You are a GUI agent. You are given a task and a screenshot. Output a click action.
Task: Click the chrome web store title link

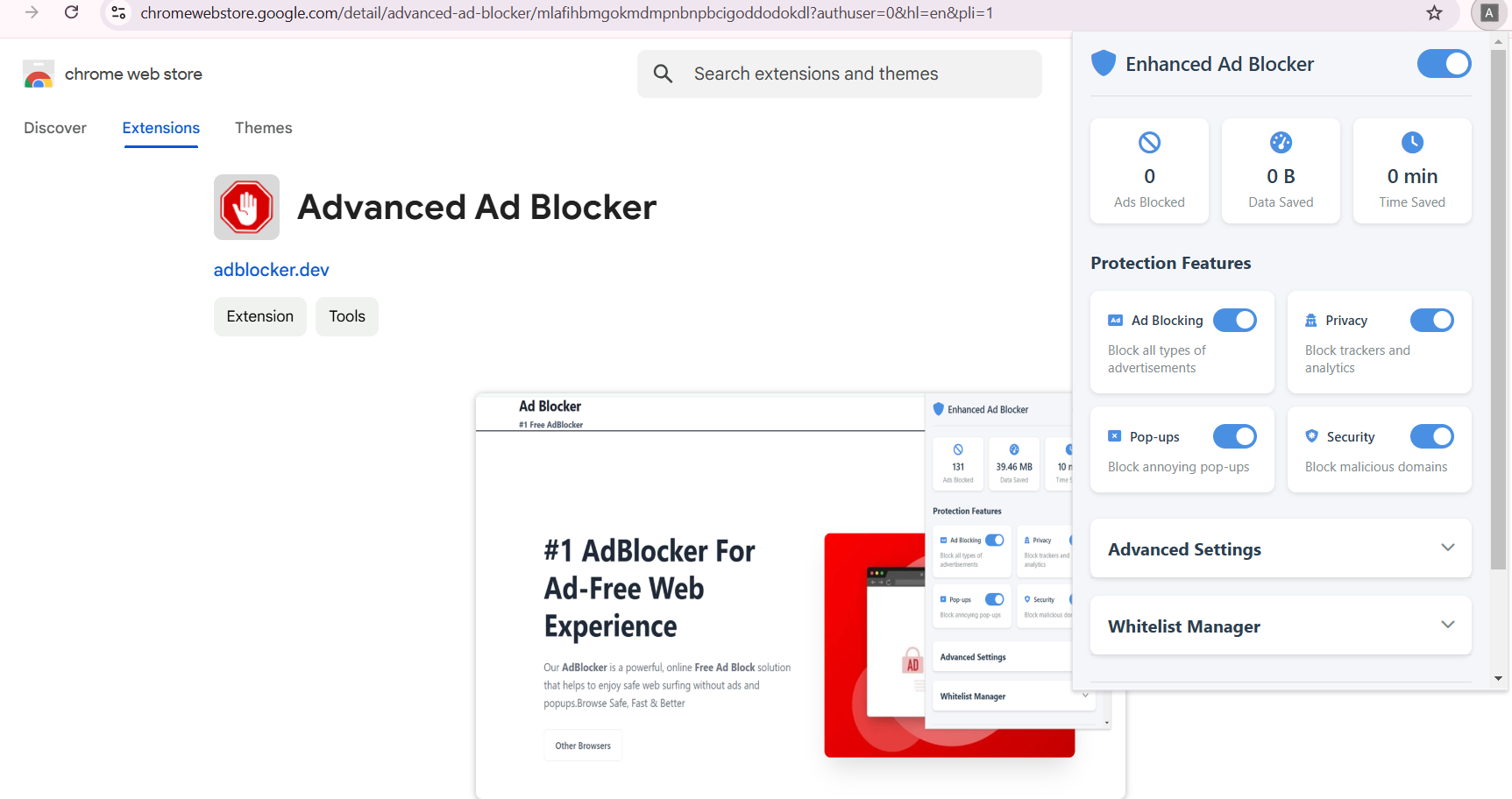click(133, 74)
